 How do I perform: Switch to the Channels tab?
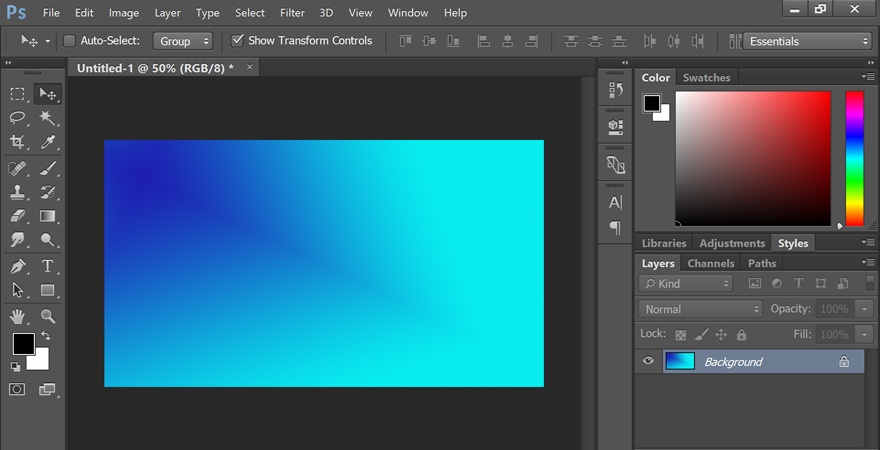tap(711, 263)
